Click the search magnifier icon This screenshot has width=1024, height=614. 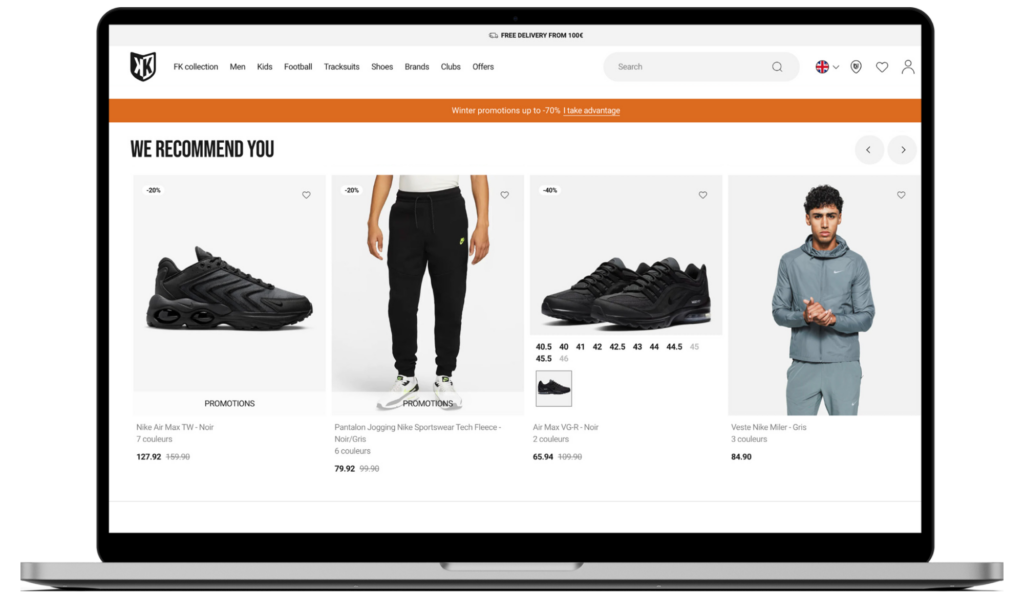[x=777, y=67]
